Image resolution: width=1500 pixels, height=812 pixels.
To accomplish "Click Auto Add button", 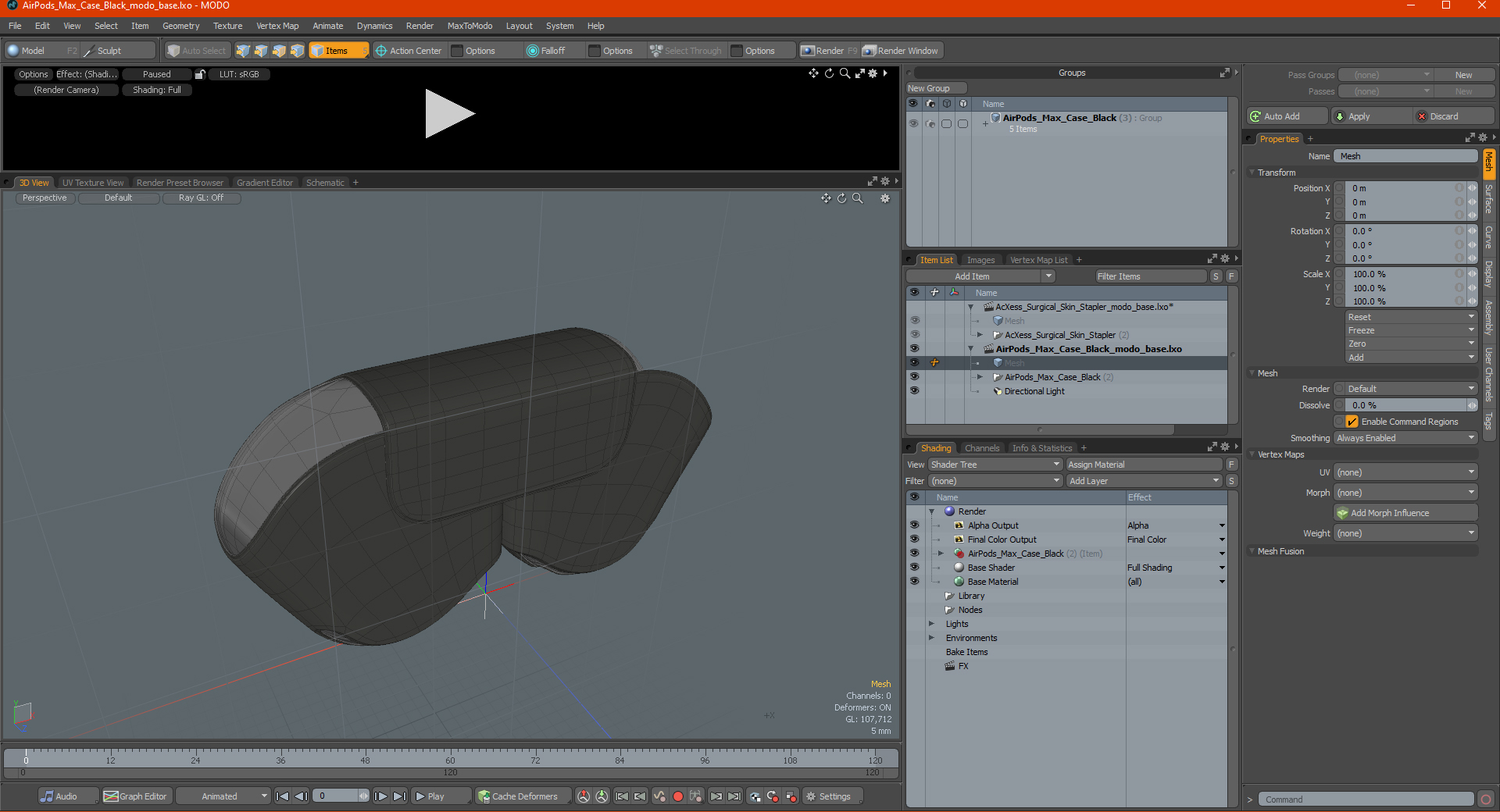I will tap(1287, 116).
